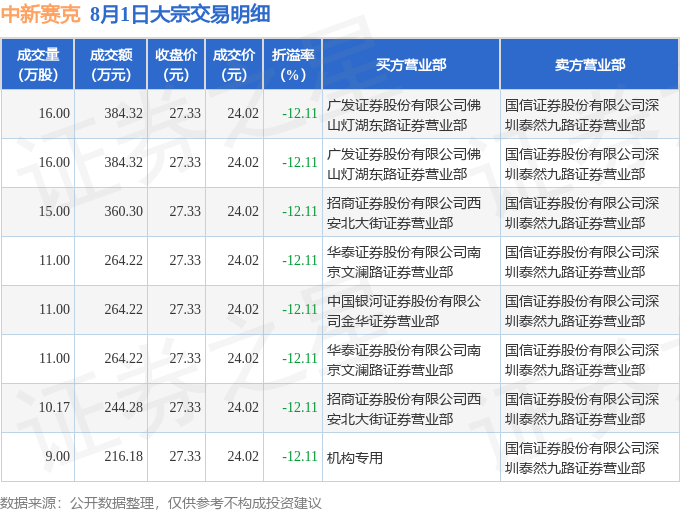Click the 8月1日大宗交易明细 title text
This screenshot has width=680, height=512.
point(180,14)
